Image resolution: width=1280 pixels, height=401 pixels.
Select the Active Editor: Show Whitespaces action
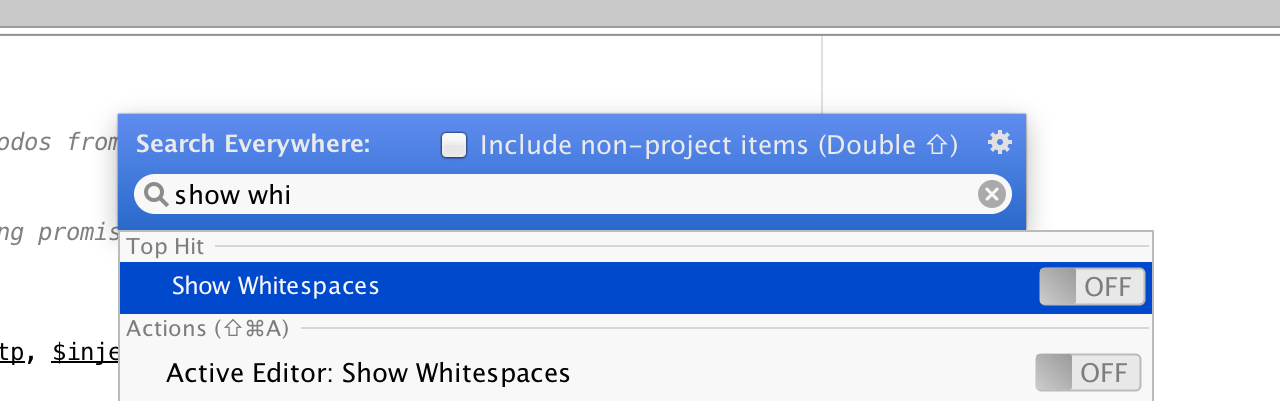click(368, 373)
